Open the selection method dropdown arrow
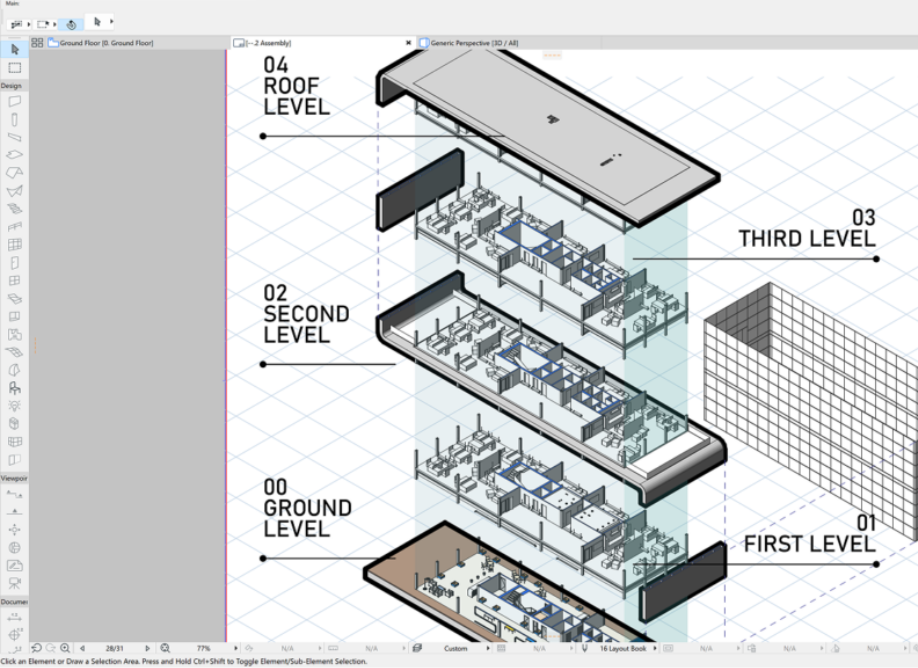Image resolution: width=918 pixels, height=668 pixels. coord(29,25)
